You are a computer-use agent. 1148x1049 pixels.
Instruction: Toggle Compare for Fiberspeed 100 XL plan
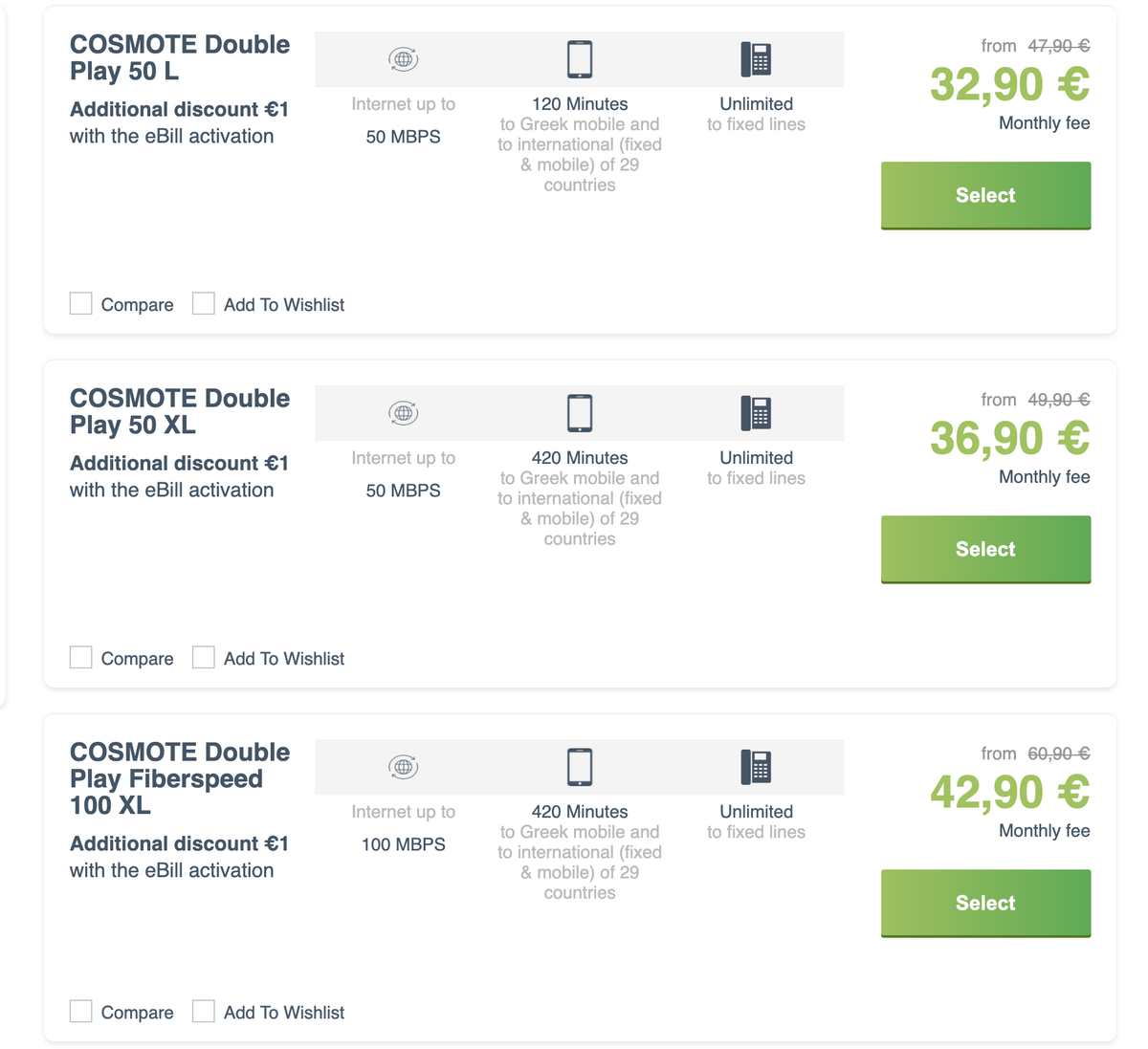[x=81, y=1012]
